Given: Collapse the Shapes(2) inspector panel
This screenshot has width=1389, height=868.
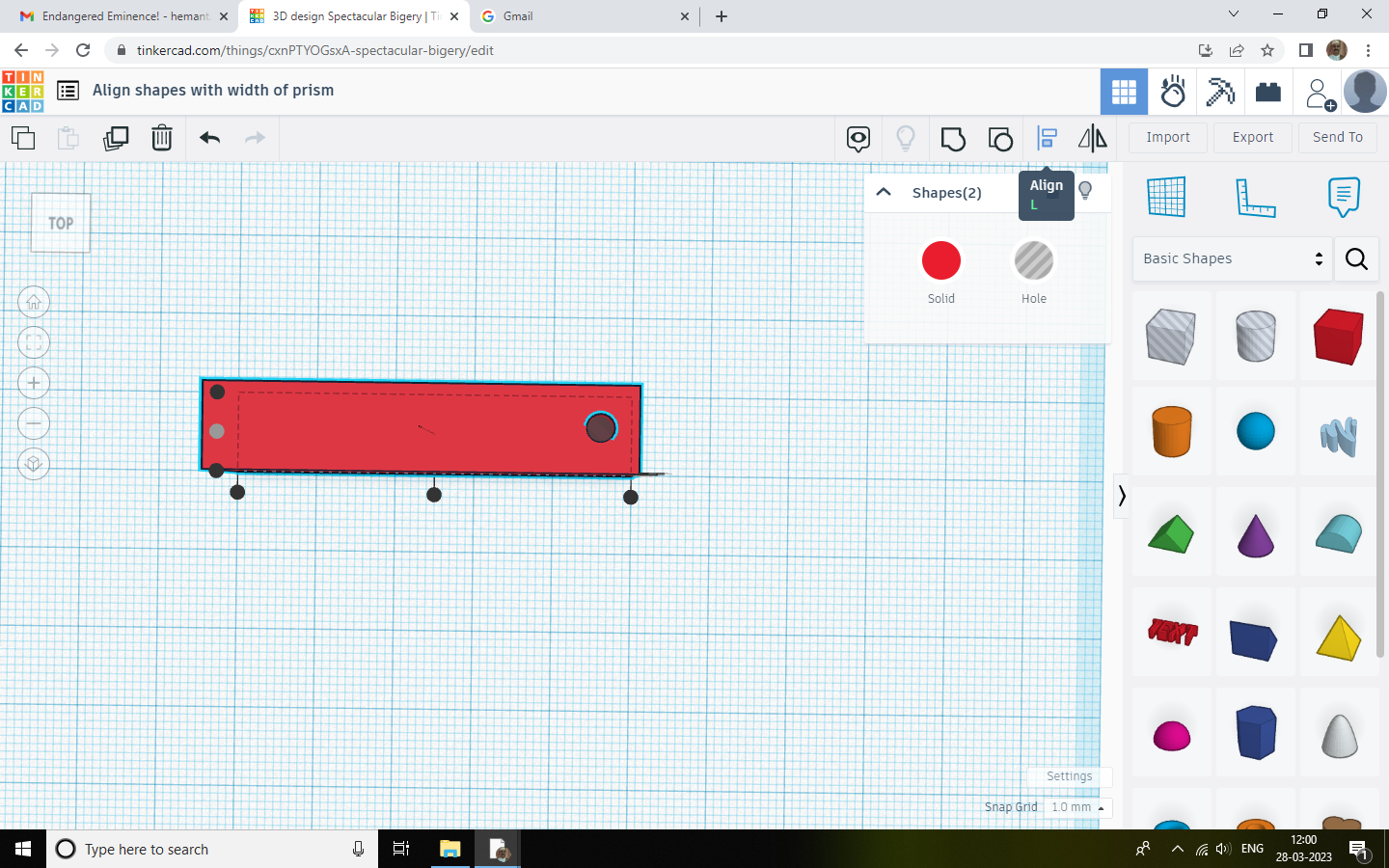Looking at the screenshot, I should 883,192.
